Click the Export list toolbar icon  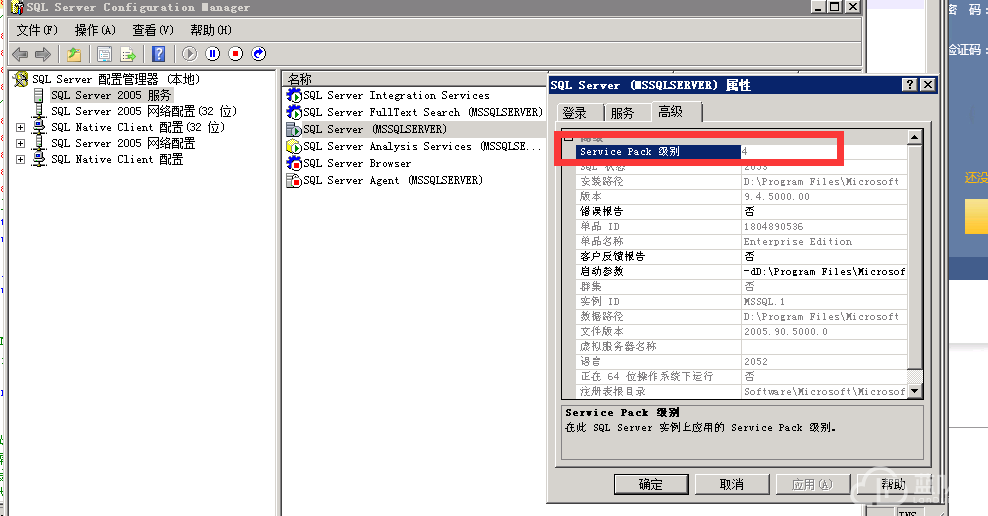(128, 54)
